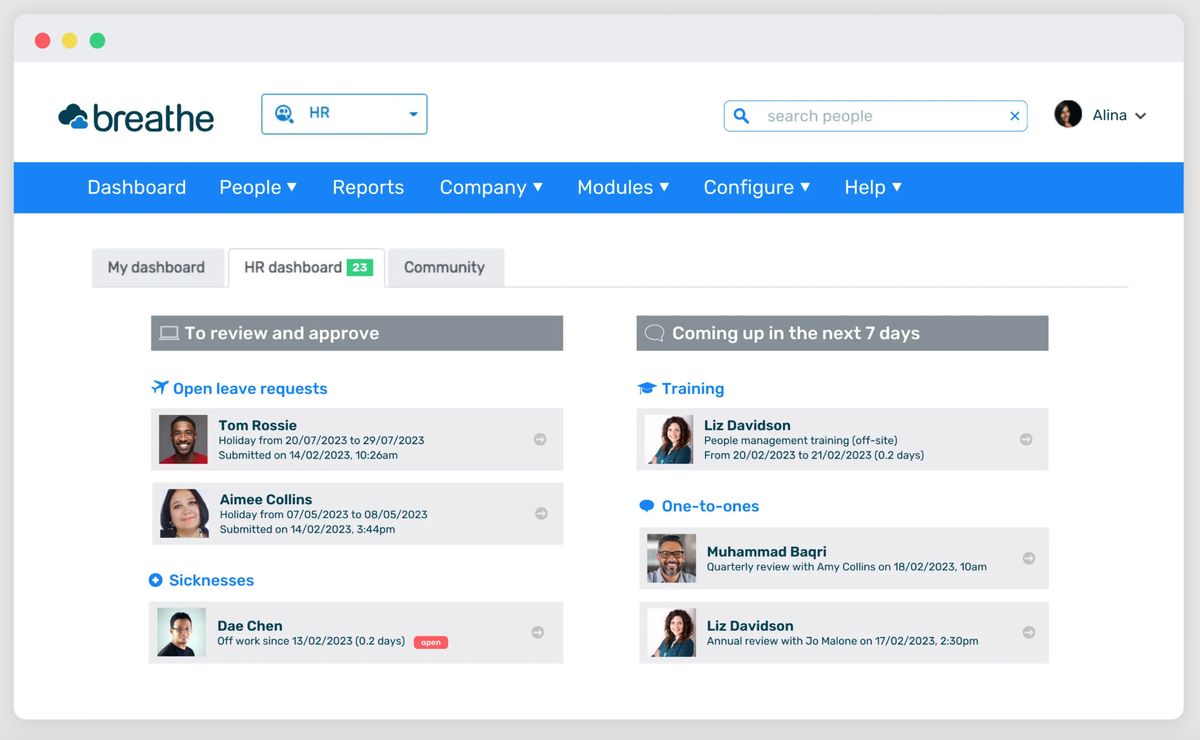
Task: Click the arrow icon beside Aimee Collins
Action: (x=541, y=513)
